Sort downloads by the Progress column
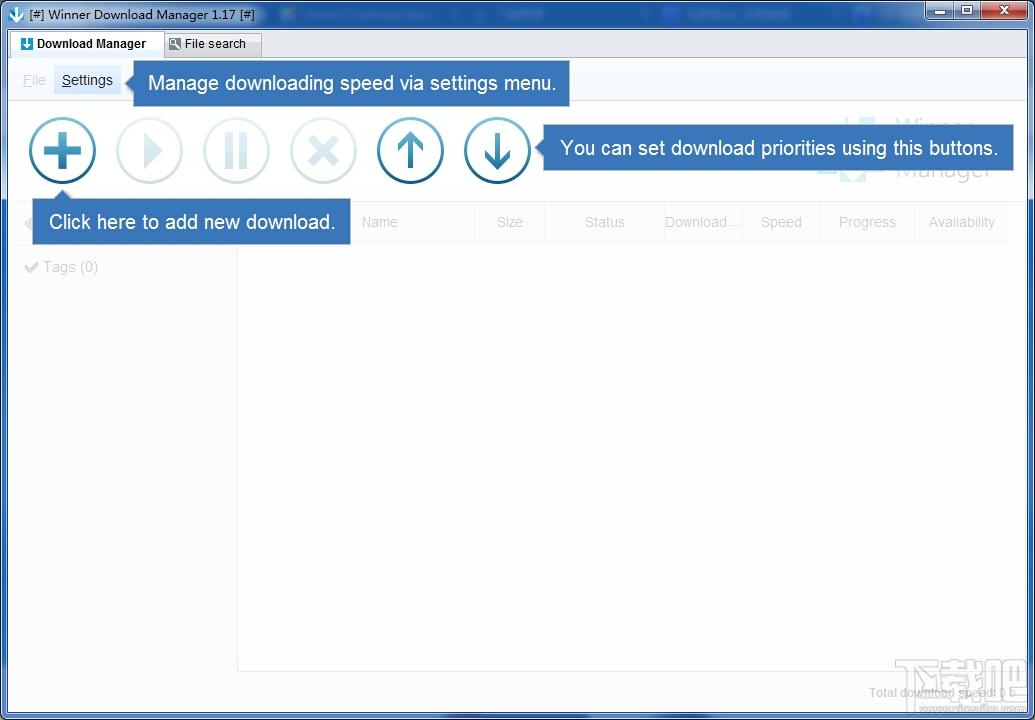 tap(867, 222)
